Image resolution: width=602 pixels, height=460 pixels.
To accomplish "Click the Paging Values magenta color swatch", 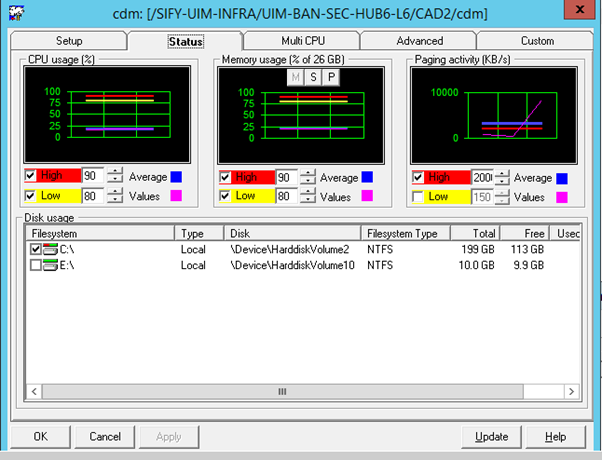I will click(x=562, y=197).
